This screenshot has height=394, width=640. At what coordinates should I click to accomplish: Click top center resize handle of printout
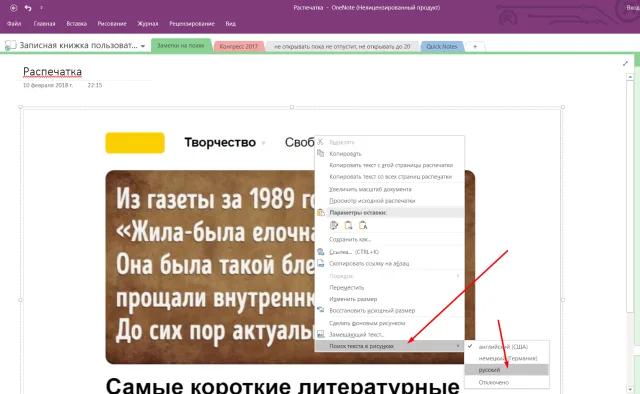[x=292, y=107]
